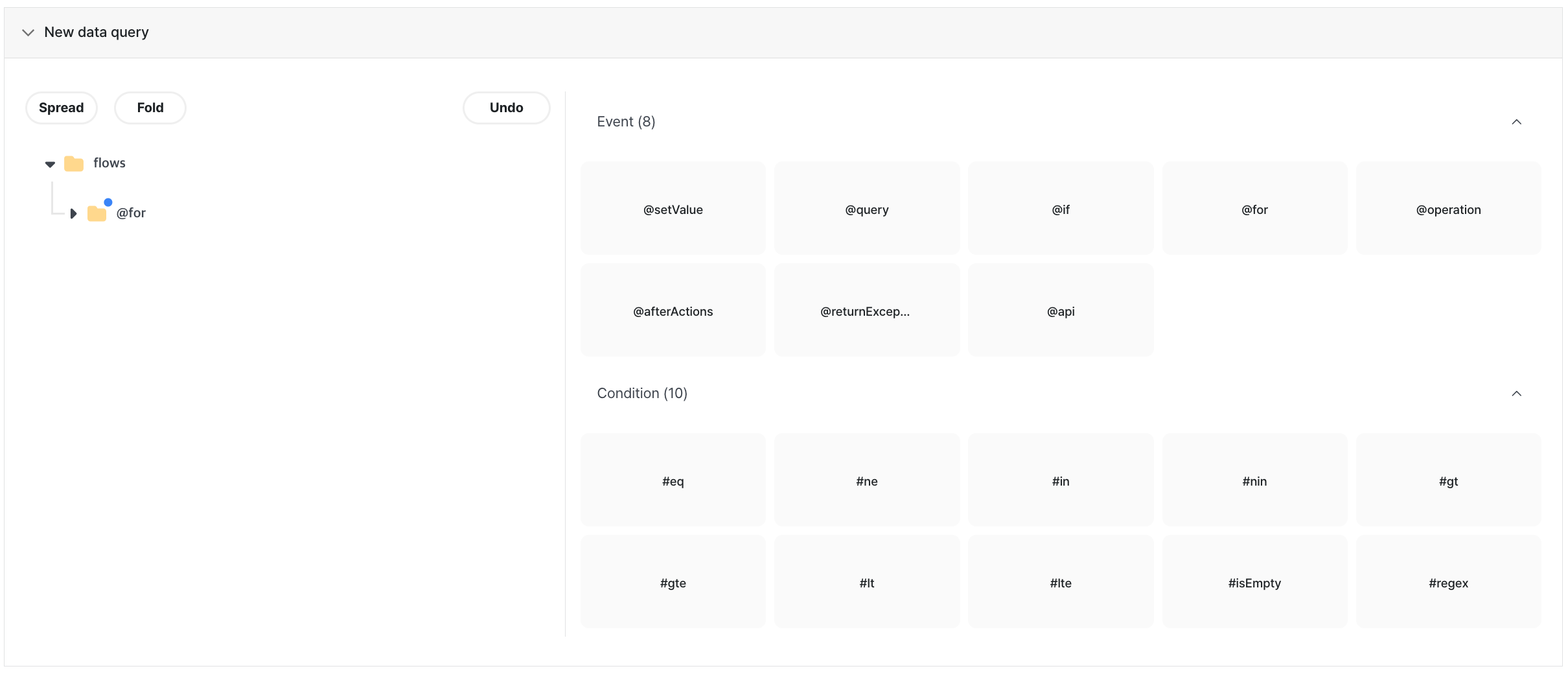Collapse the Event (8) section chevron
The width and height of the screenshot is (1568, 673).
pyautogui.click(x=1516, y=122)
